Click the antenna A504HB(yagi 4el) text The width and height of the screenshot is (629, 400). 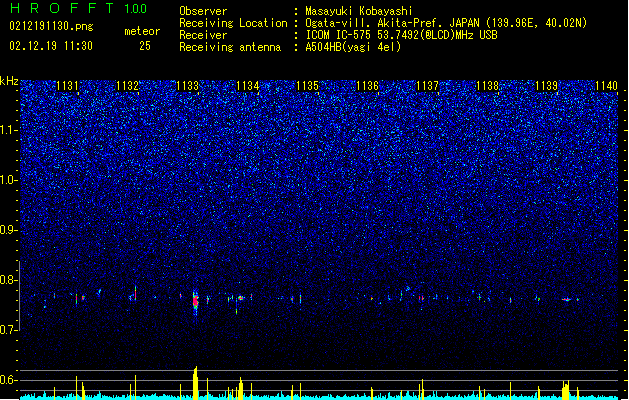(353, 47)
